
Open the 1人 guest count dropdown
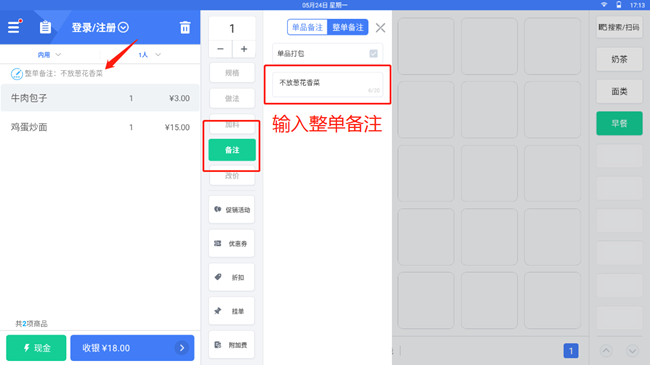pos(149,55)
